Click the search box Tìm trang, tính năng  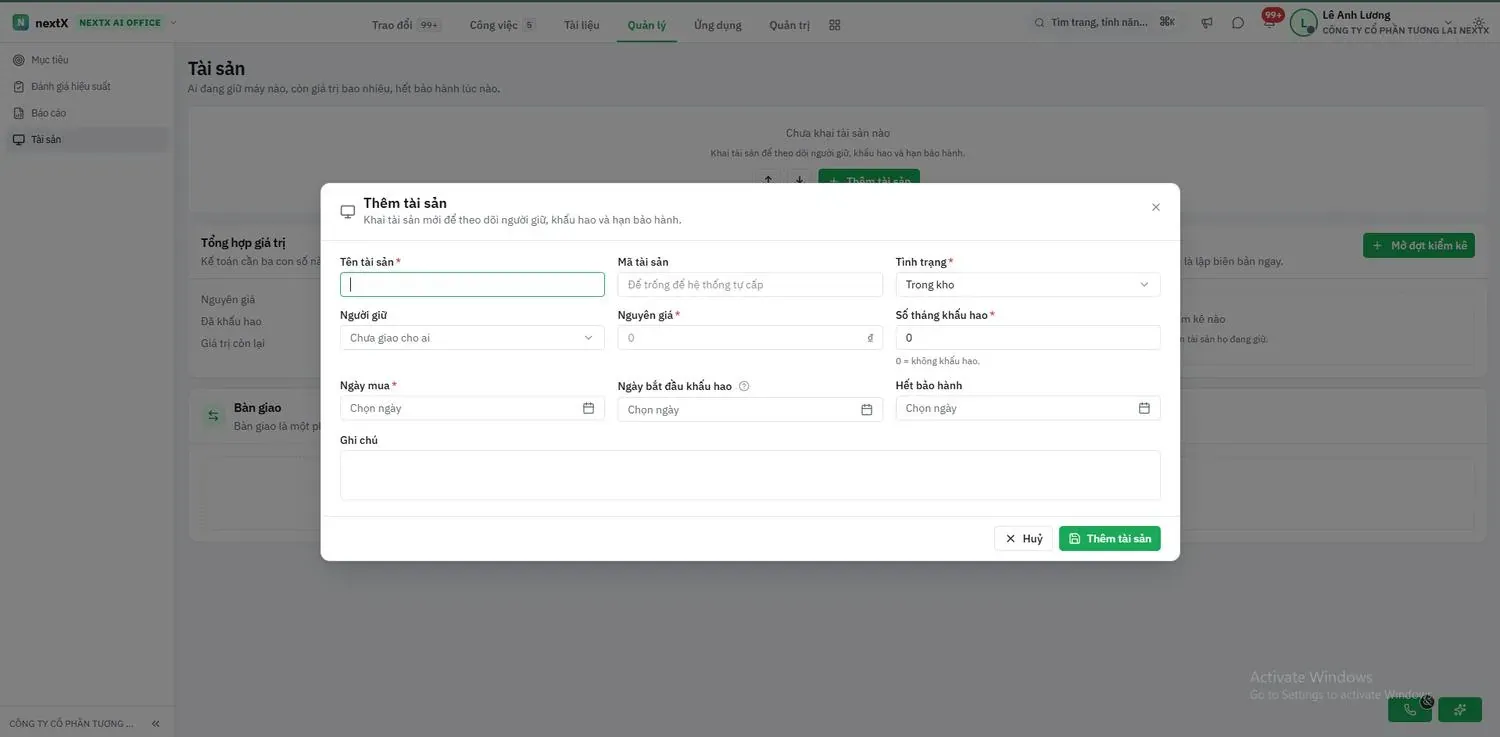tap(1105, 23)
